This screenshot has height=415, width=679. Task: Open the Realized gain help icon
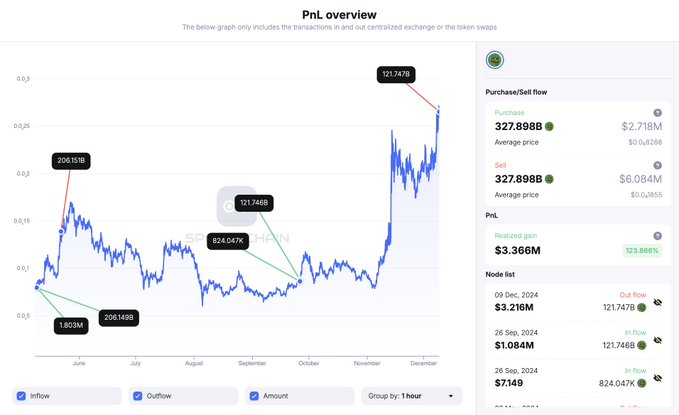point(657,236)
